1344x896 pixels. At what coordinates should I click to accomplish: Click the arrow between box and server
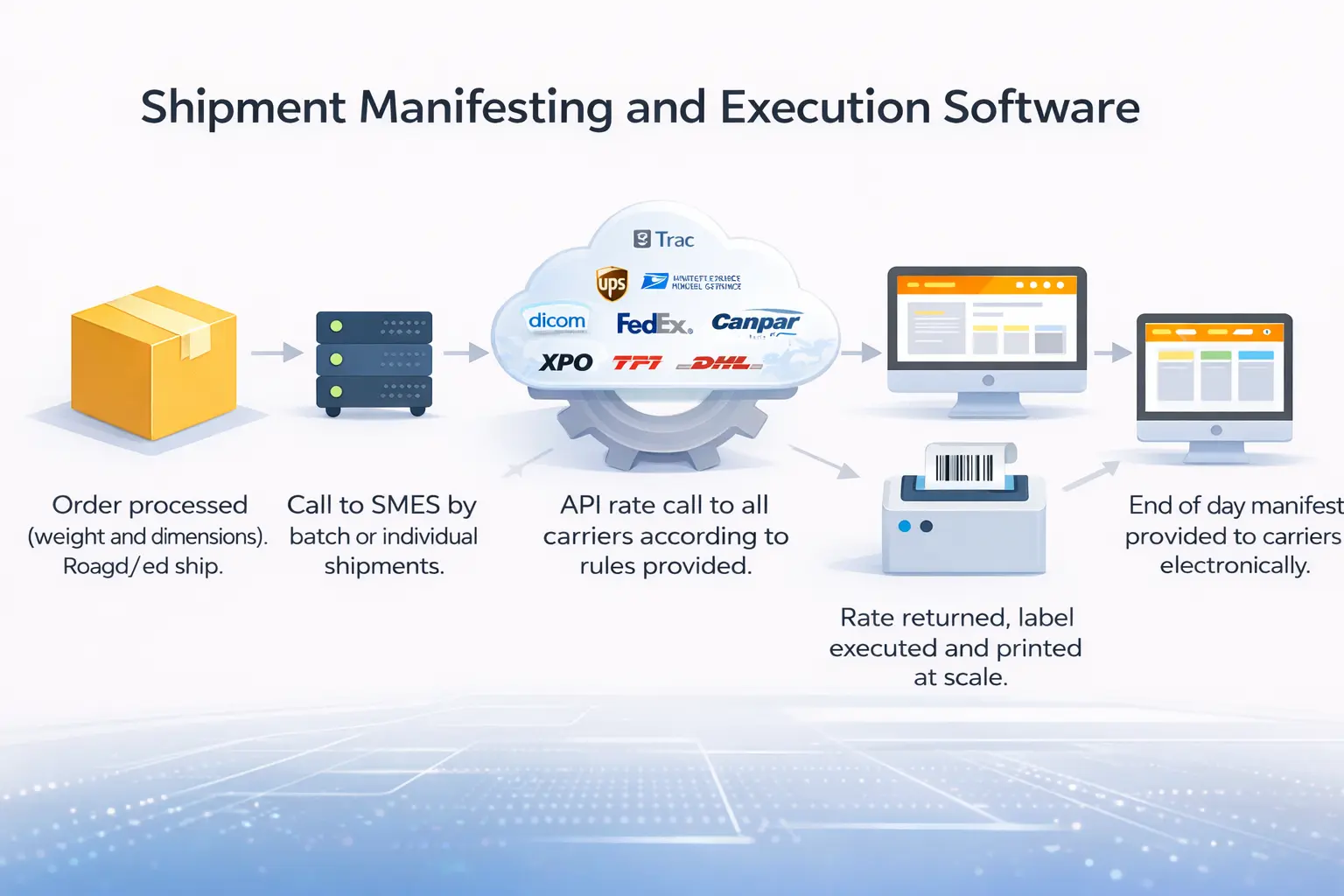[x=276, y=353]
